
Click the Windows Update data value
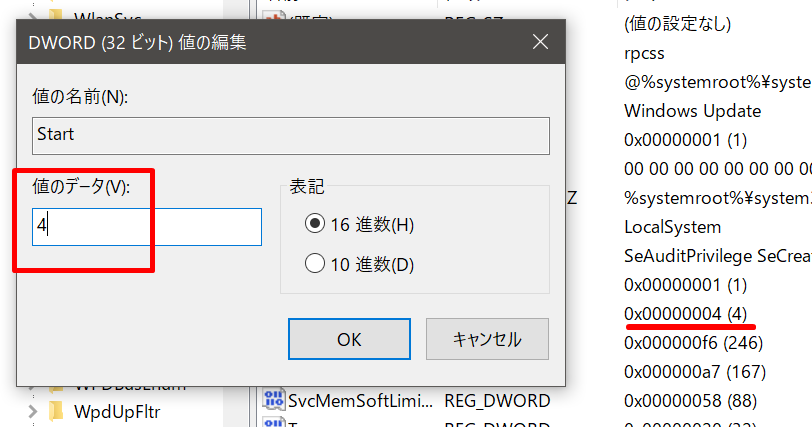coord(692,111)
